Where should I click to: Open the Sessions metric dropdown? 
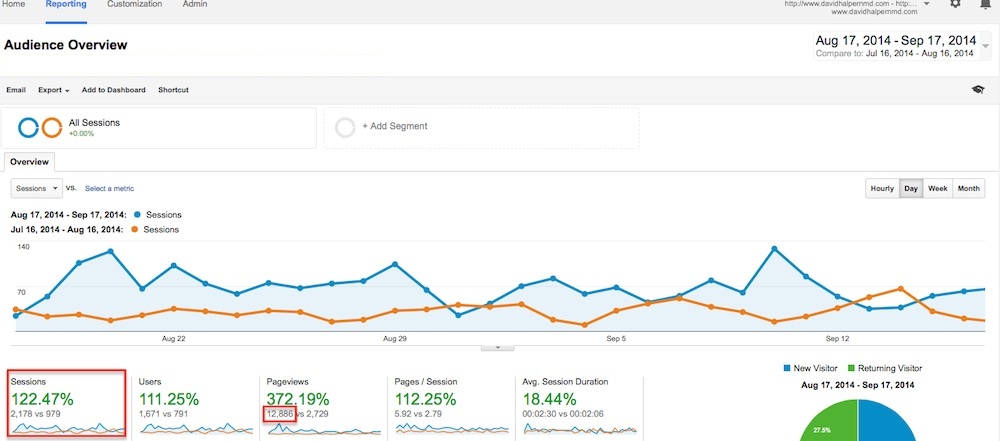[36, 188]
